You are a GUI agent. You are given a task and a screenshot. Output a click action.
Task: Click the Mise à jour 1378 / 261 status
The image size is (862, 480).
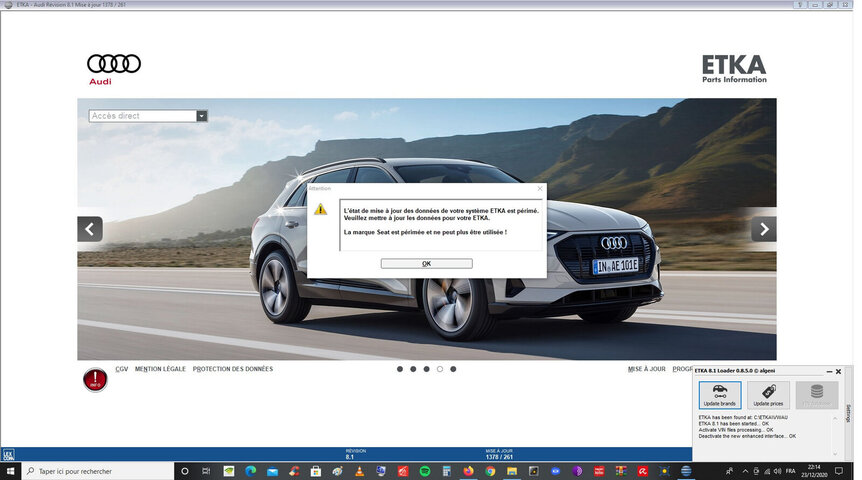click(x=499, y=454)
